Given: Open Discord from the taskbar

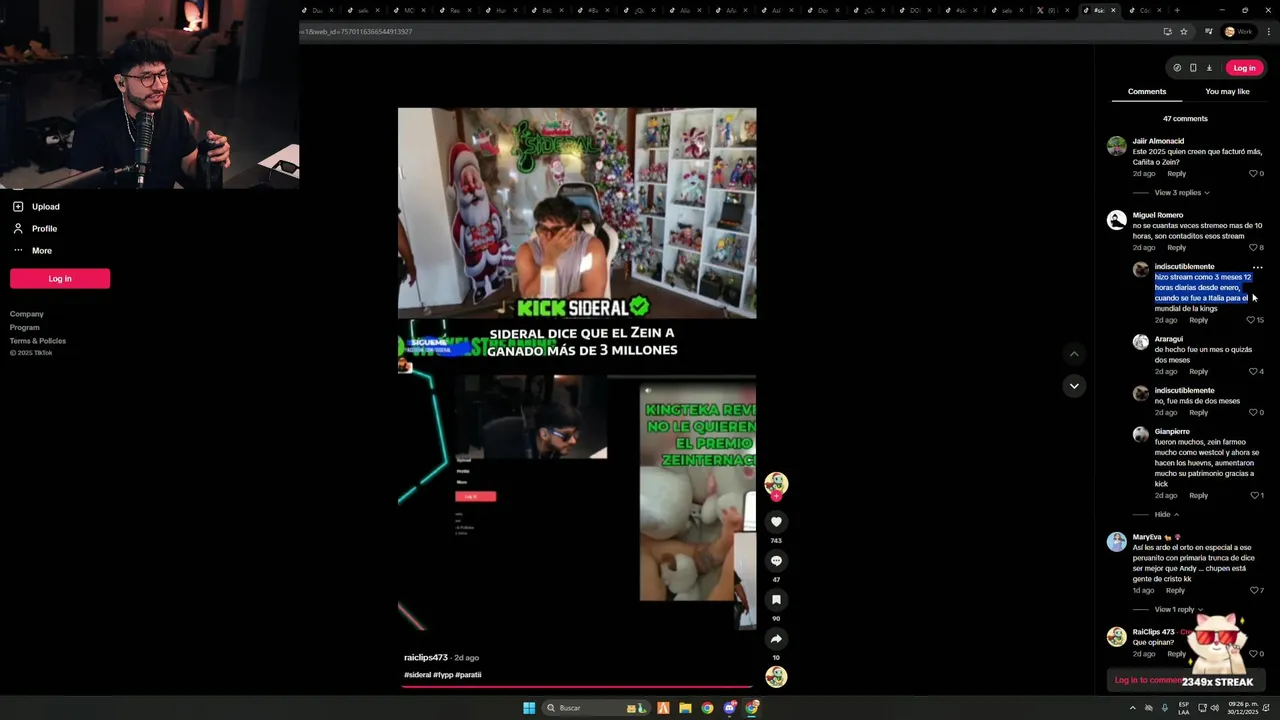Looking at the screenshot, I should pos(730,708).
